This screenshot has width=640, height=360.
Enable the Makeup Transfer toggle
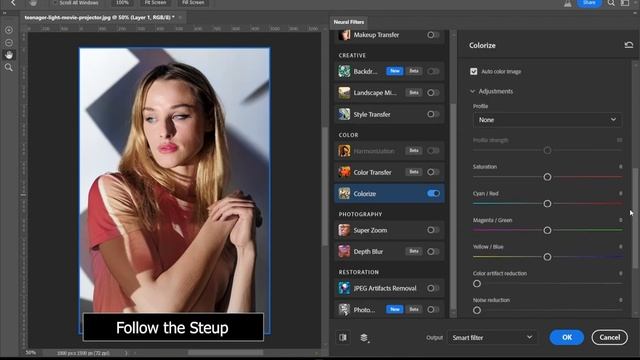click(433, 35)
